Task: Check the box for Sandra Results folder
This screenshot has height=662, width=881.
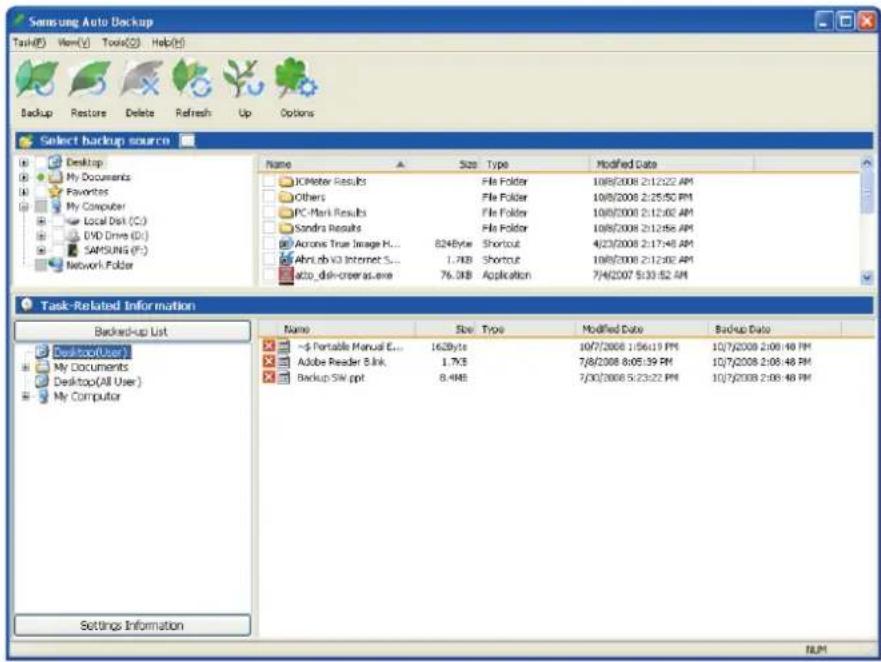Action: click(270, 228)
